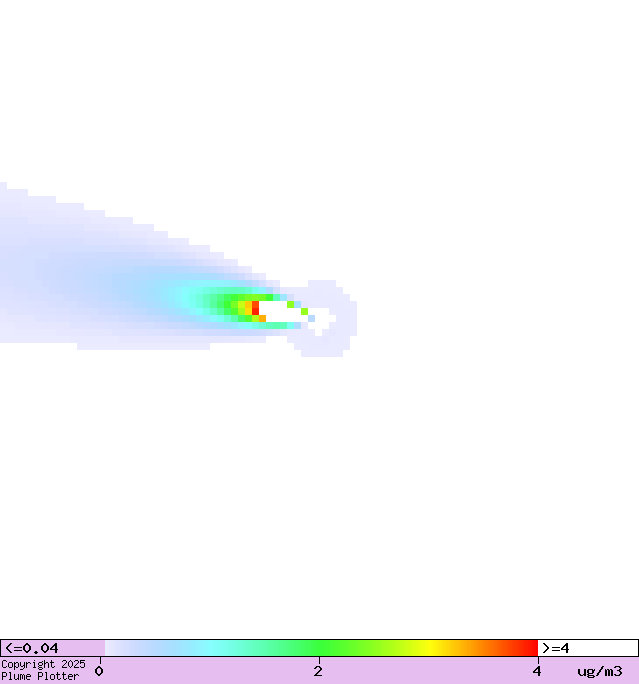
Task: Select the '>=4' white legend box
Action: (x=587, y=648)
